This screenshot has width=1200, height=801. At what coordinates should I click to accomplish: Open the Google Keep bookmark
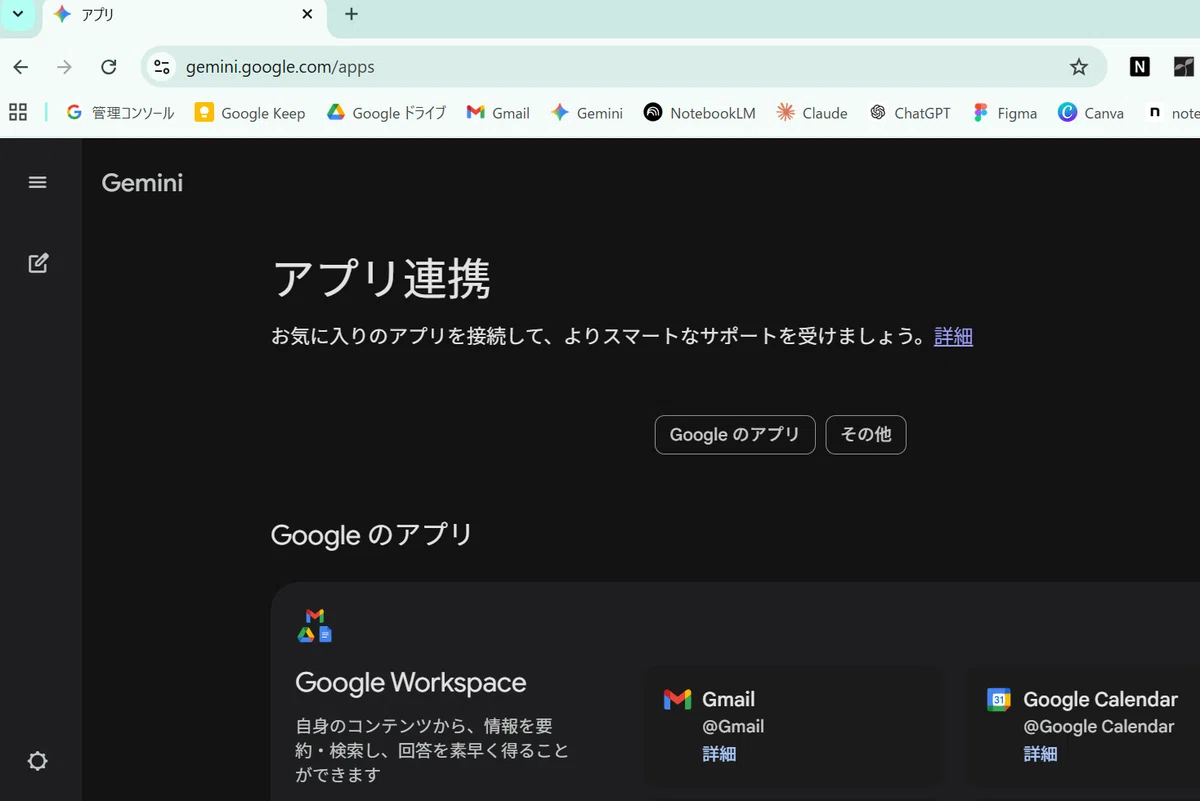[250, 113]
